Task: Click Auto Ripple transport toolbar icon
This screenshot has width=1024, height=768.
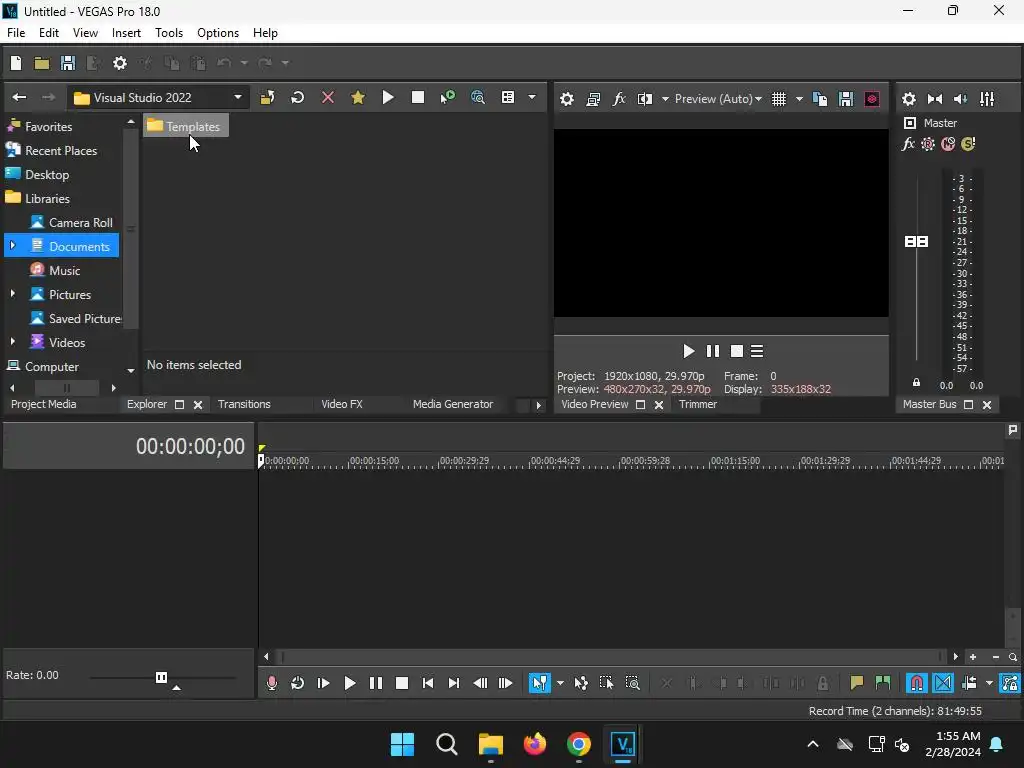Action: (x=969, y=683)
